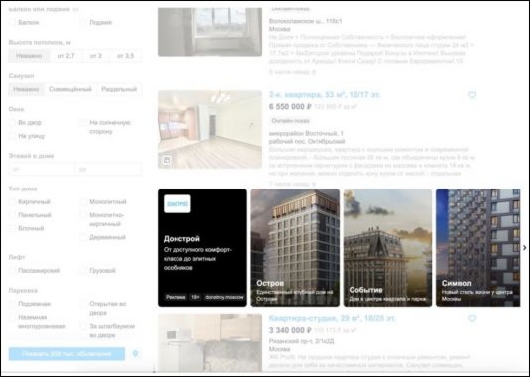Check Блочный house type
This screenshot has width=530, height=377.
click(13, 229)
